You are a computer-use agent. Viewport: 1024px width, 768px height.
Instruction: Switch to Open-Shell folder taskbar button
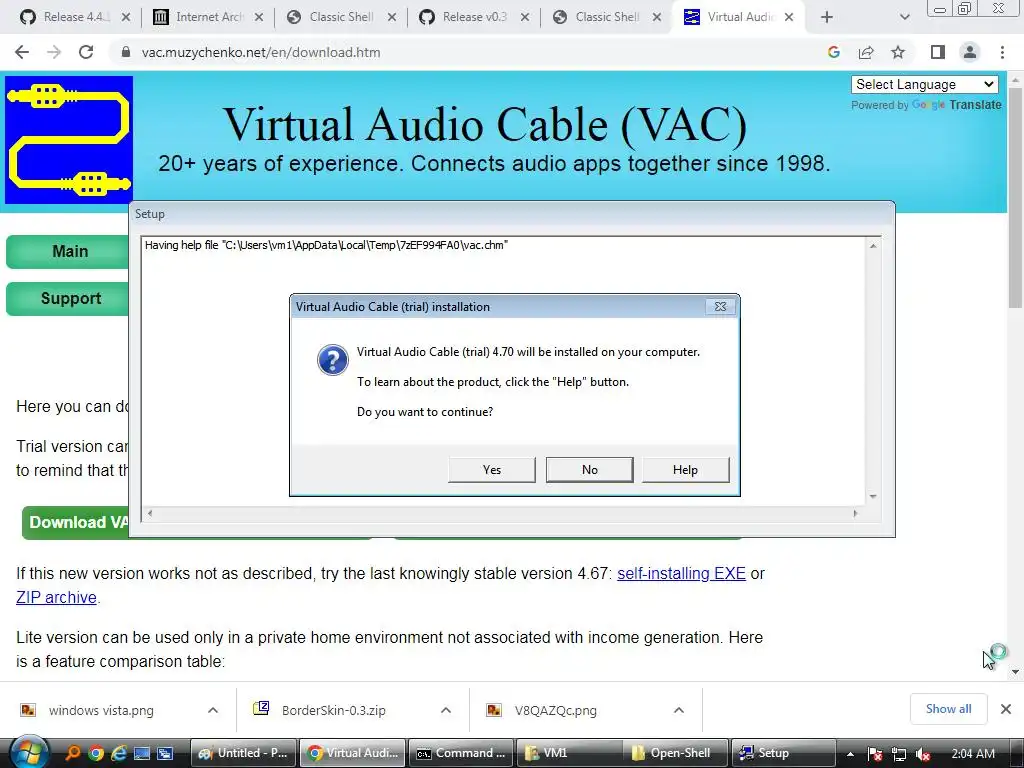pos(673,753)
